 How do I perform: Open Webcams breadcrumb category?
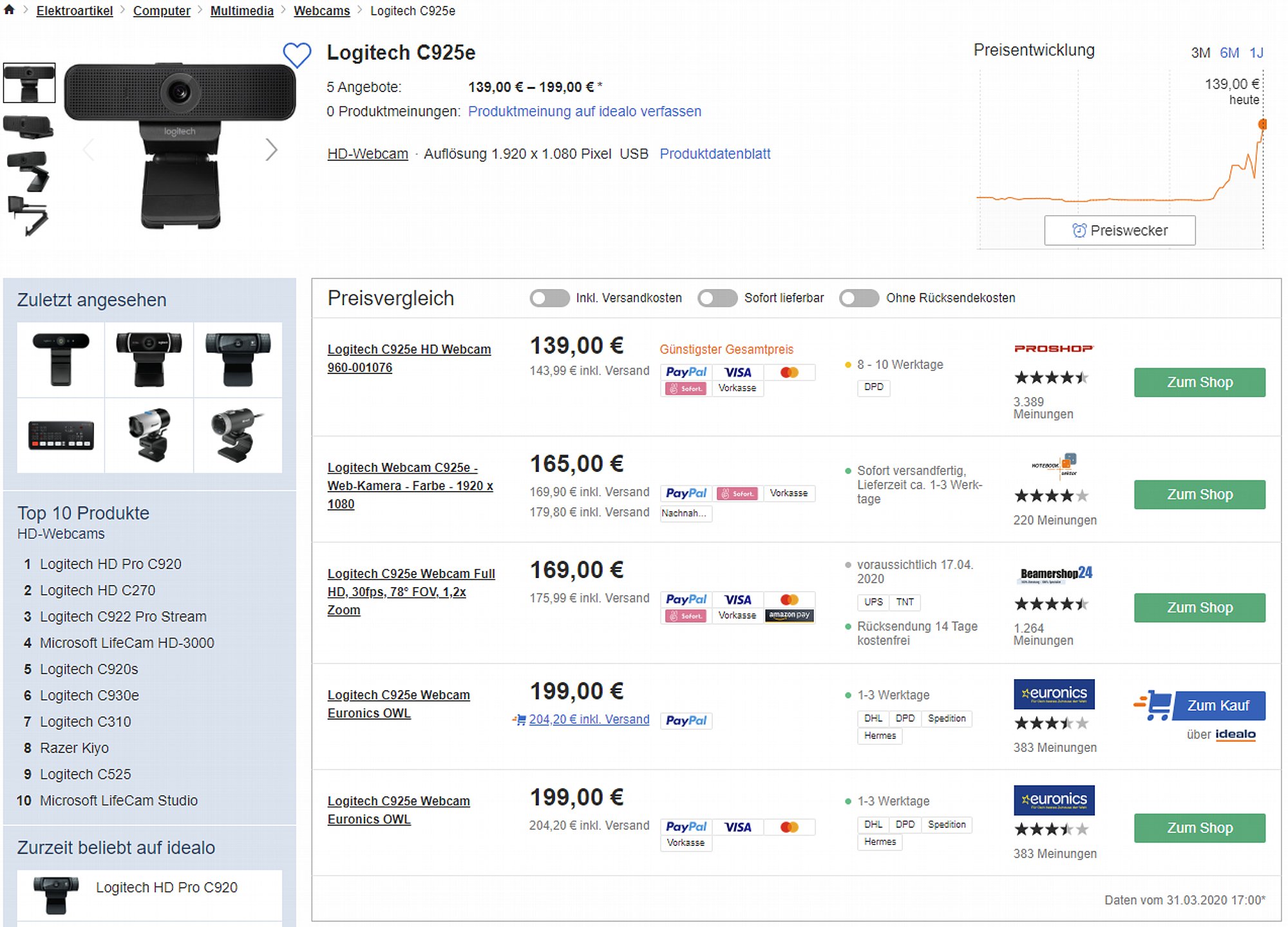tap(321, 11)
